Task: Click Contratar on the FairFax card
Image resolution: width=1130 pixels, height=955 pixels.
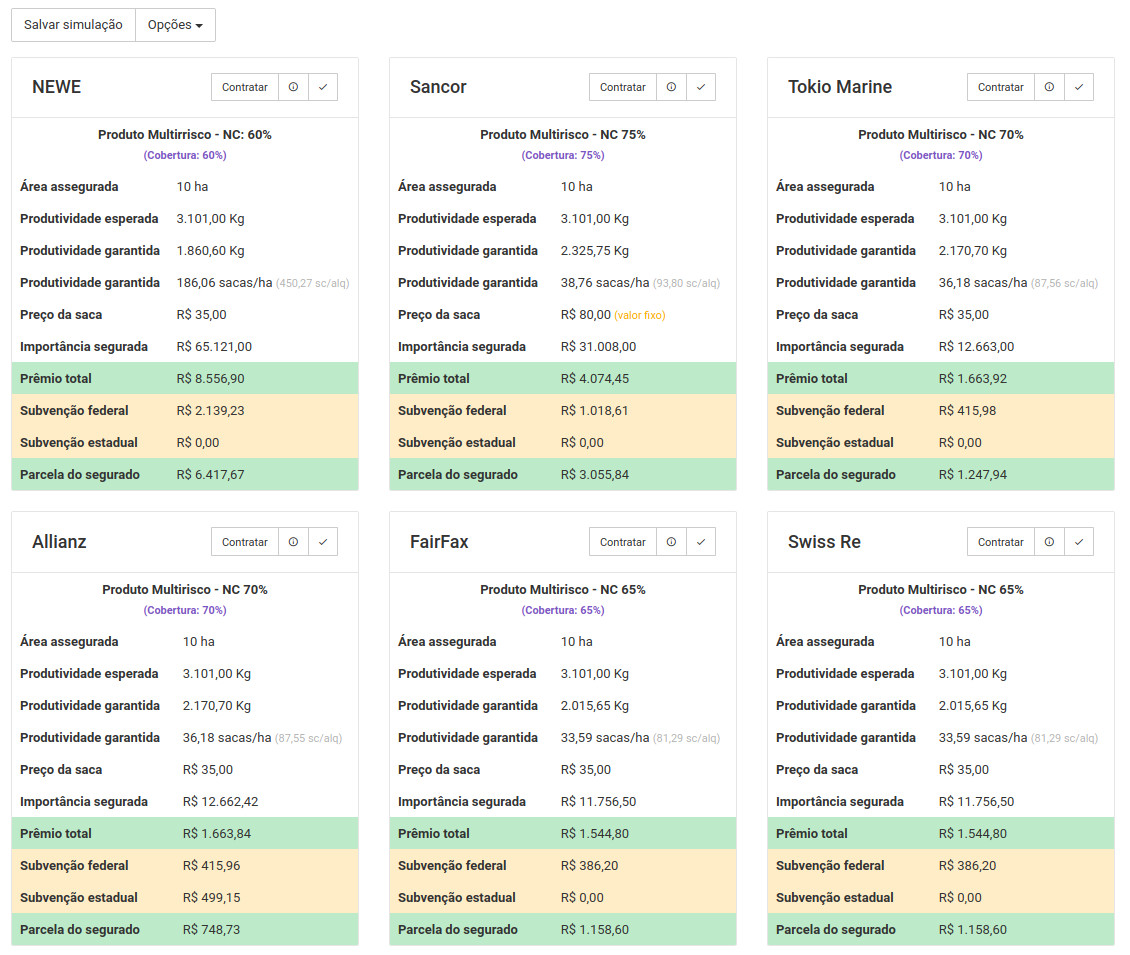Action: click(623, 542)
